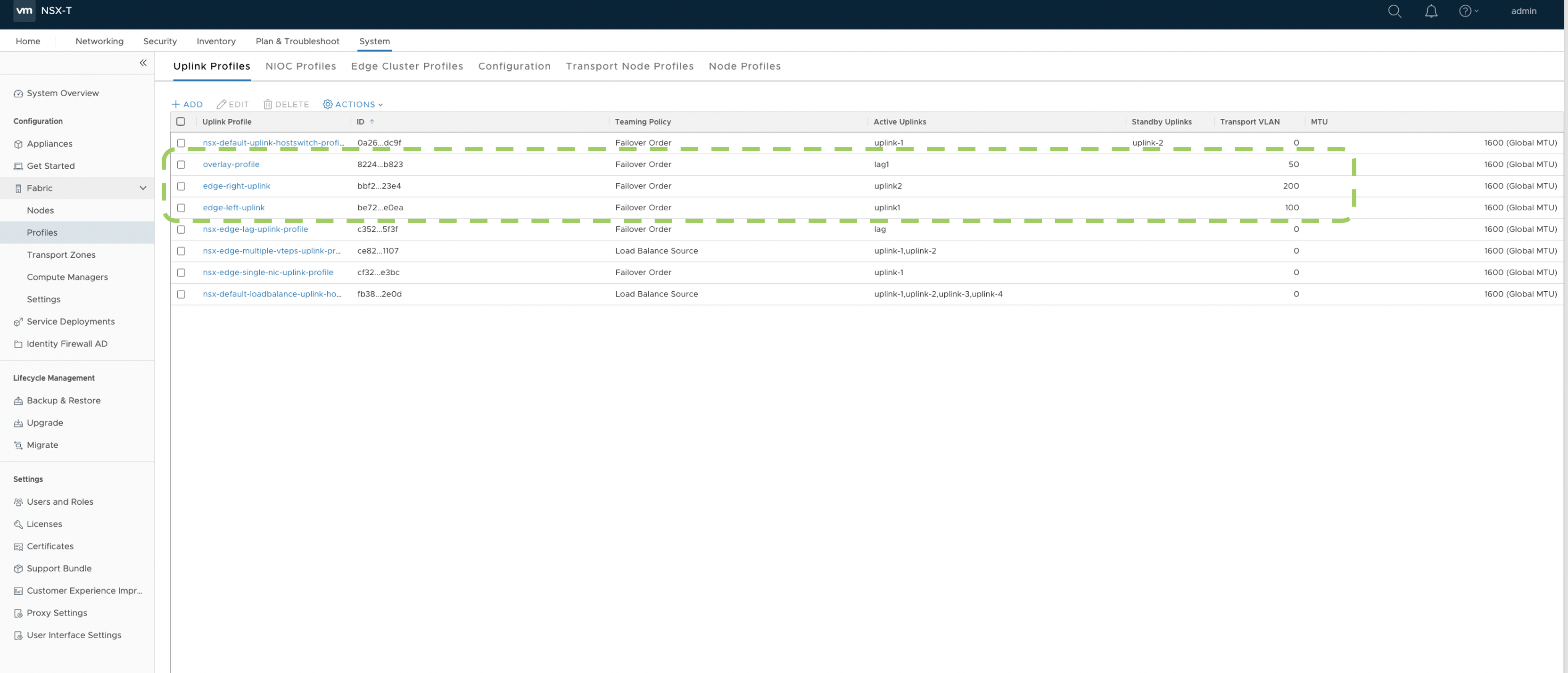Viewport: 1568px width, 673px height.
Task: Open the edge-right-uplink profile link
Action: tap(236, 186)
